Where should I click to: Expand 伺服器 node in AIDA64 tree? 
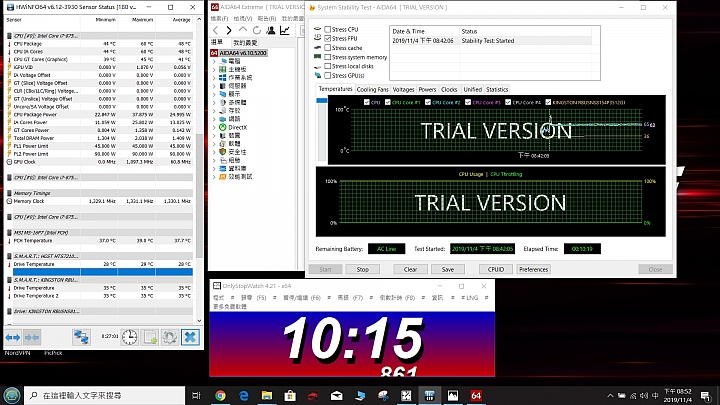(214, 86)
